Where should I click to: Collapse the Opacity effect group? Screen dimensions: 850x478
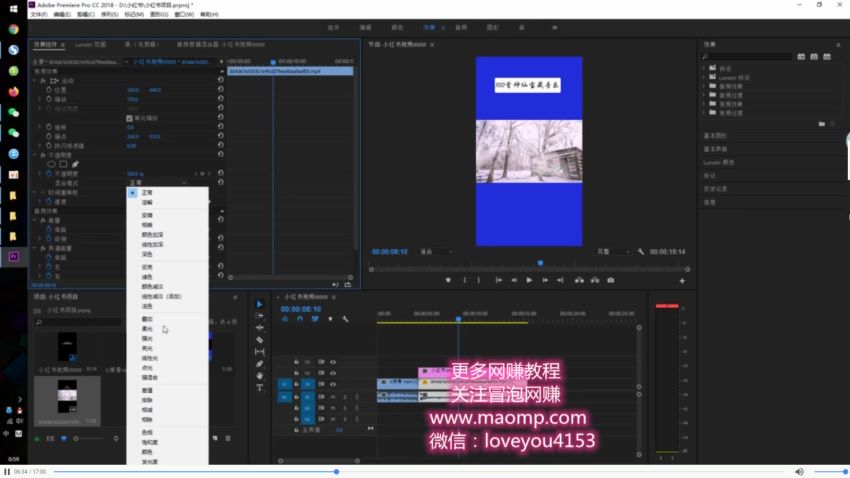[35, 155]
